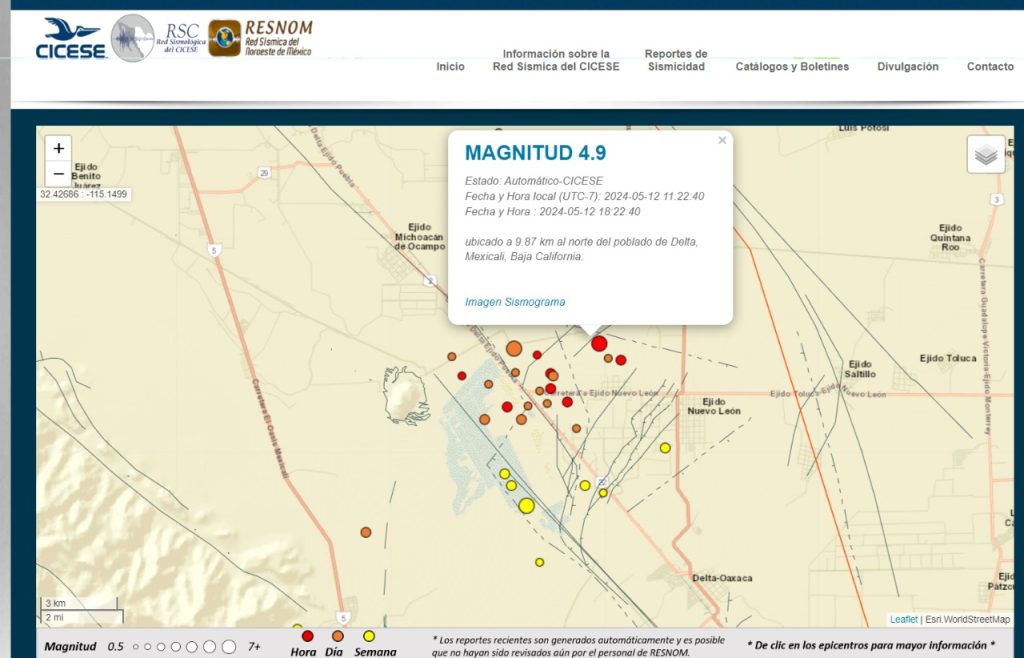Open Reportes de Sismicidad menu
This screenshot has width=1024, height=658.
676,60
